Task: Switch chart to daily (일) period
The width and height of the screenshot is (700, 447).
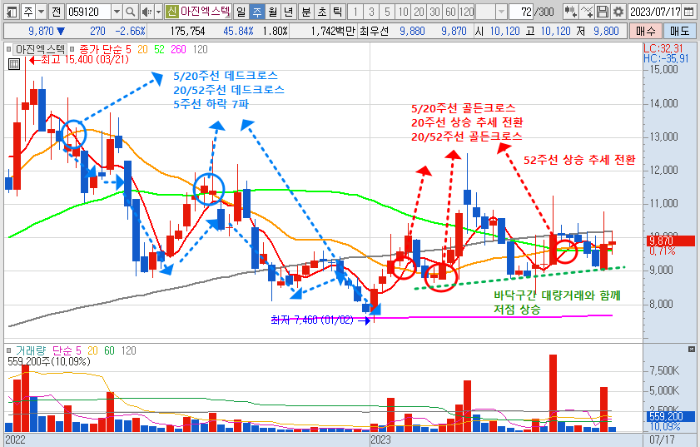Action: pyautogui.click(x=241, y=12)
